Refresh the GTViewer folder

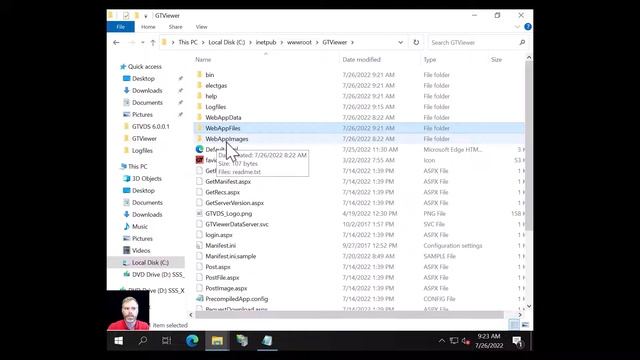(416, 42)
